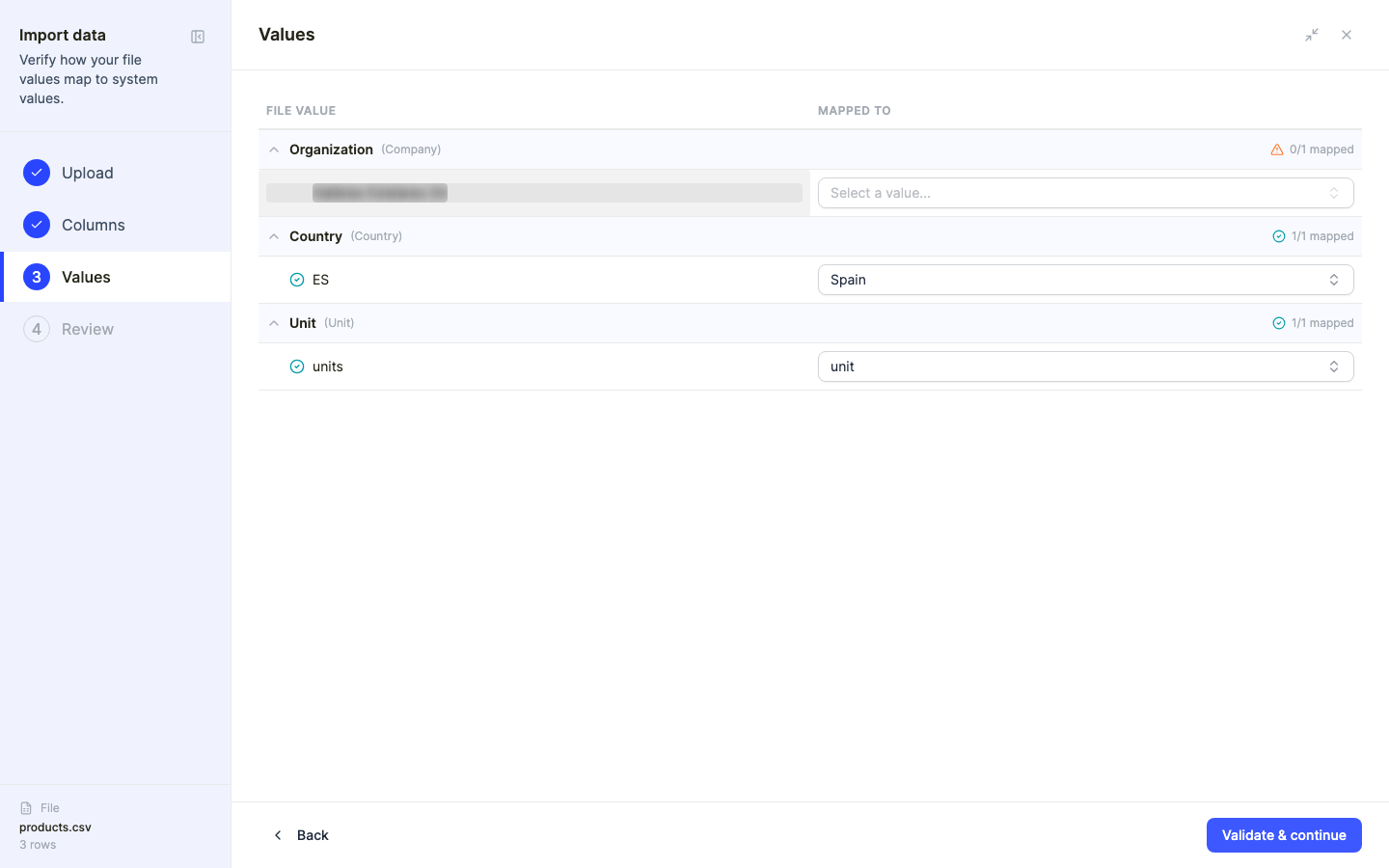1389x868 pixels.
Task: Click the check icon in Country mapped status
Action: (x=1279, y=236)
